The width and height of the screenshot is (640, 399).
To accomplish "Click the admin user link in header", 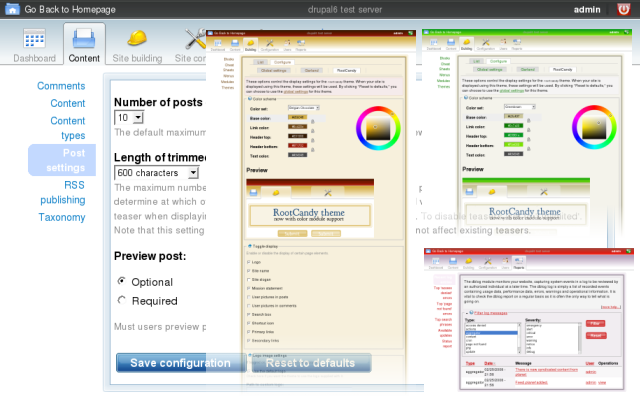I will pos(587,9).
